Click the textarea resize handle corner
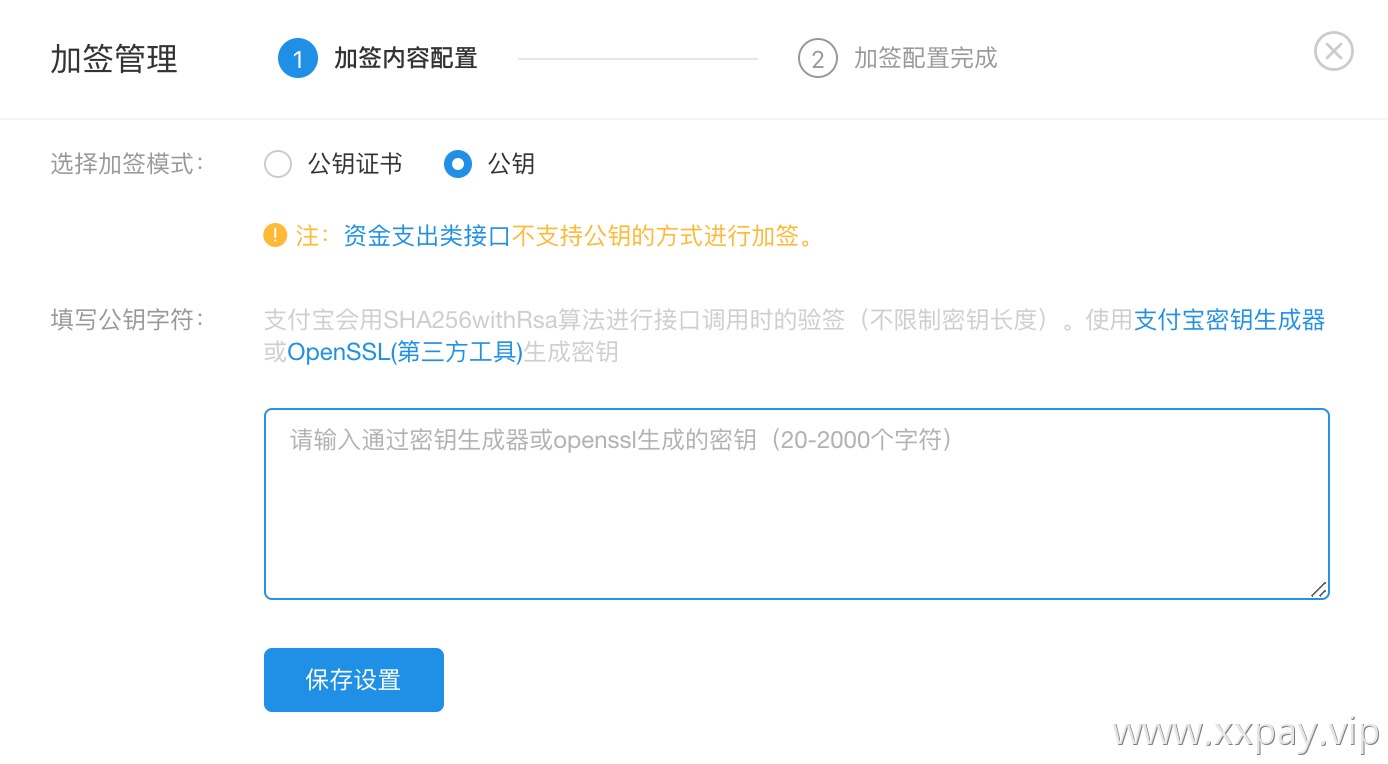Viewport: 1388px width, 764px height. (1319, 589)
